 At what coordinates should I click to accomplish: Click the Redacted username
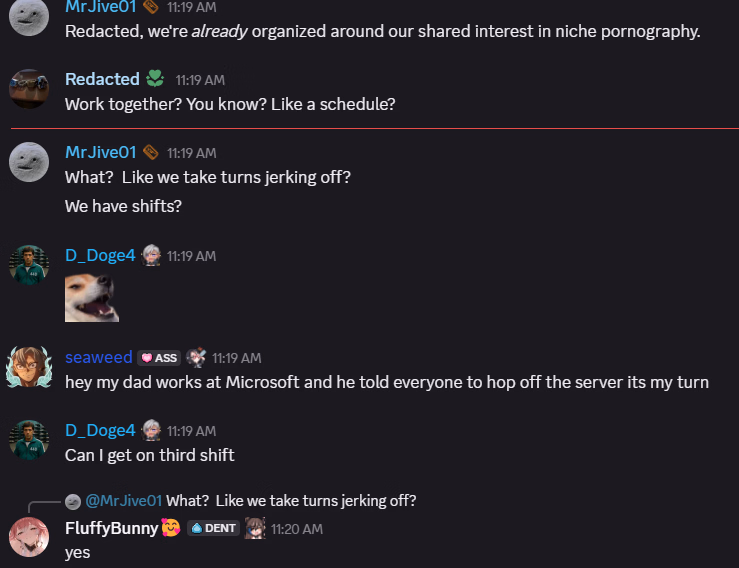102,79
